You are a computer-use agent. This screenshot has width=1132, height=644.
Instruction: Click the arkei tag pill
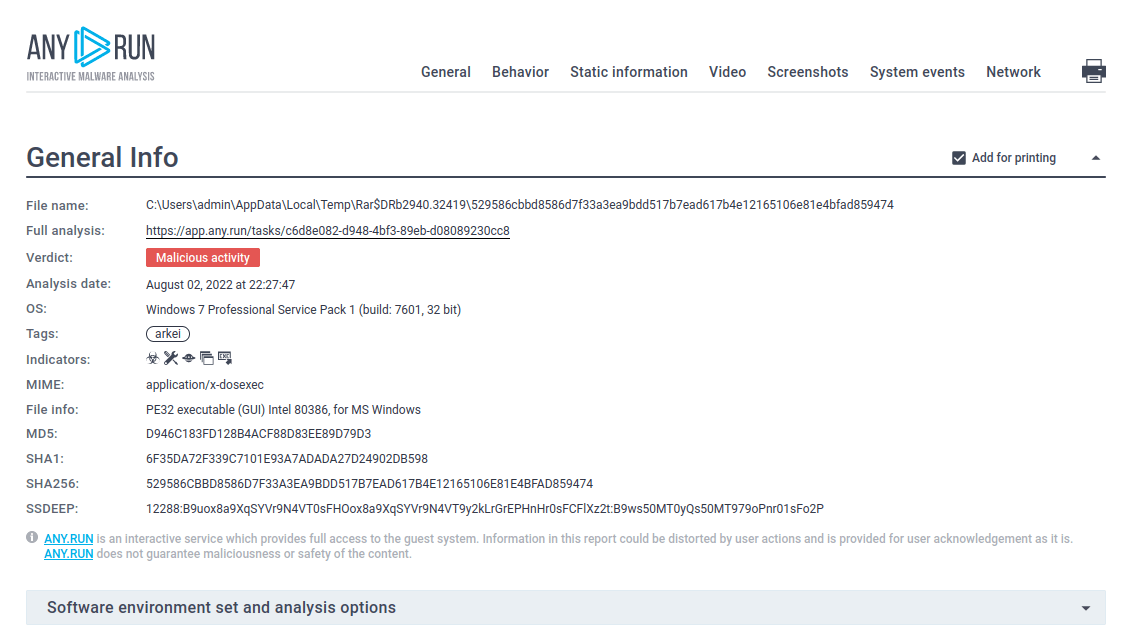pyautogui.click(x=167, y=333)
